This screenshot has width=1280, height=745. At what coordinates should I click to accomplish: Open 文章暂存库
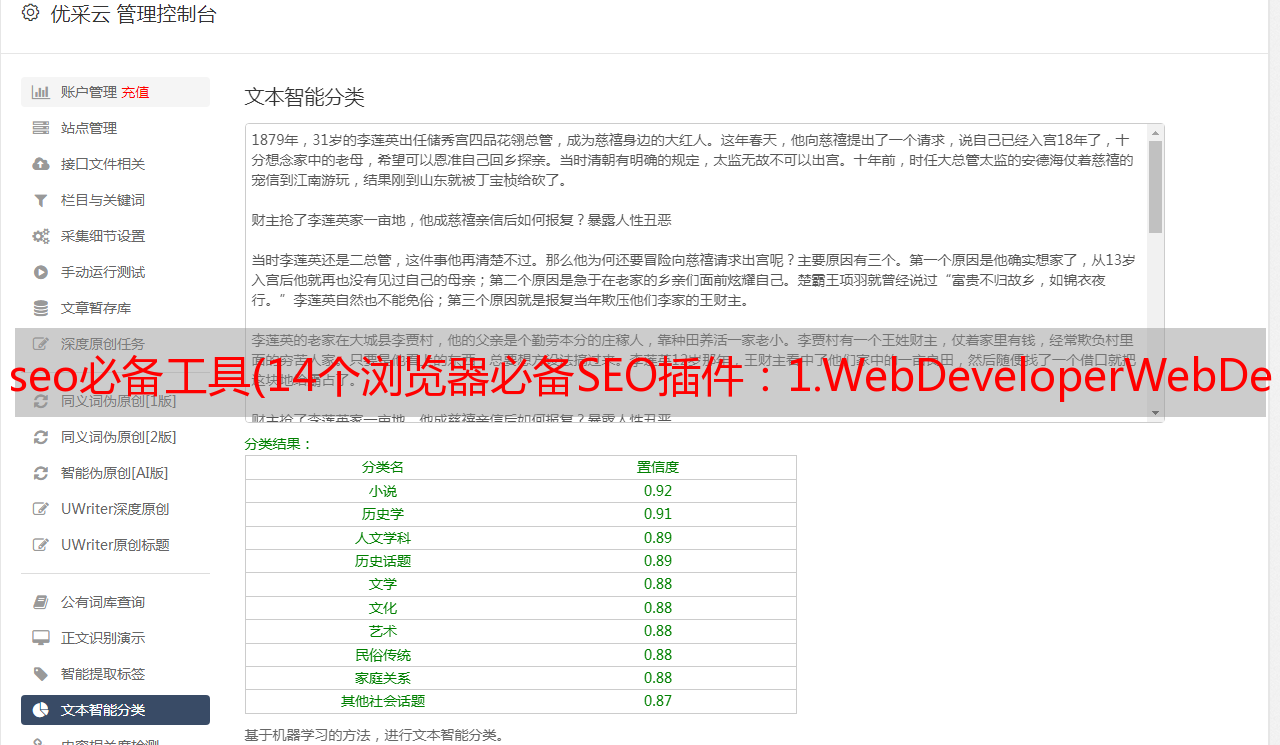click(x=115, y=308)
